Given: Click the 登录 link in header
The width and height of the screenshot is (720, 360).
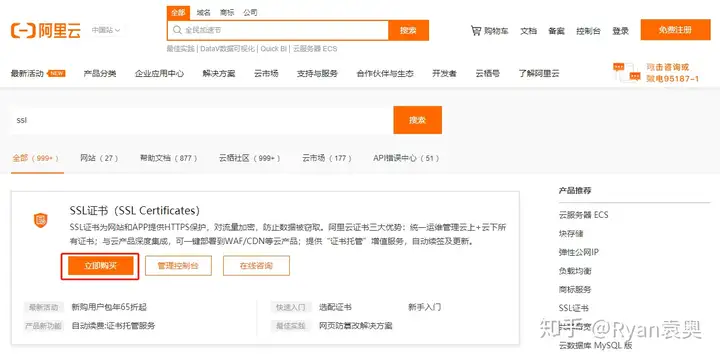Looking at the screenshot, I should [x=620, y=31].
